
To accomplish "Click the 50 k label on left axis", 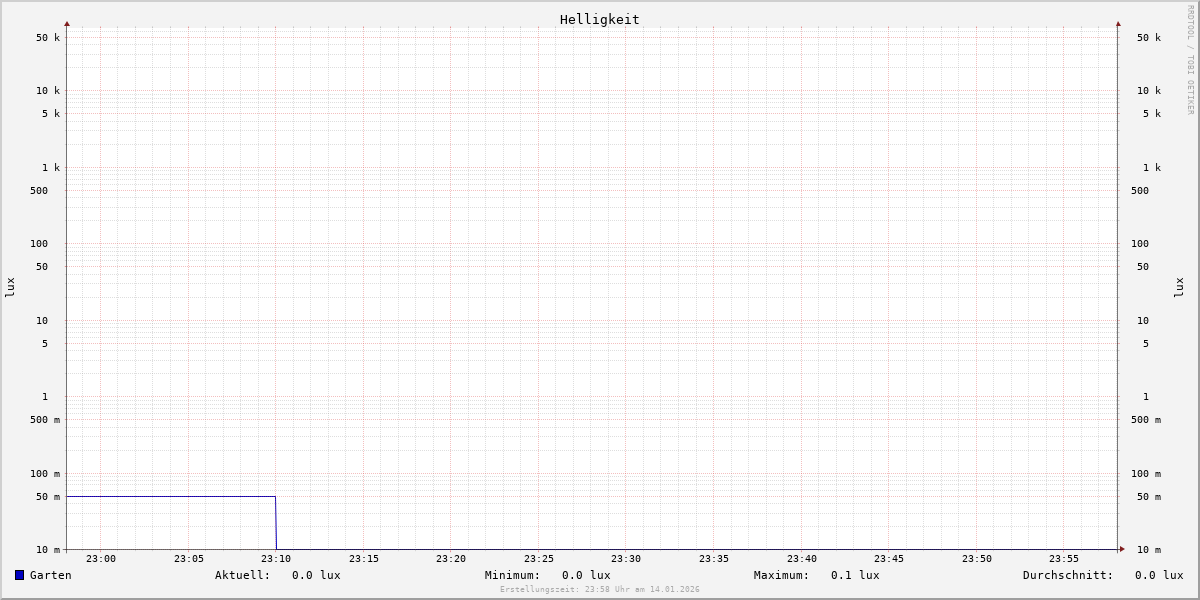I will point(48,38).
